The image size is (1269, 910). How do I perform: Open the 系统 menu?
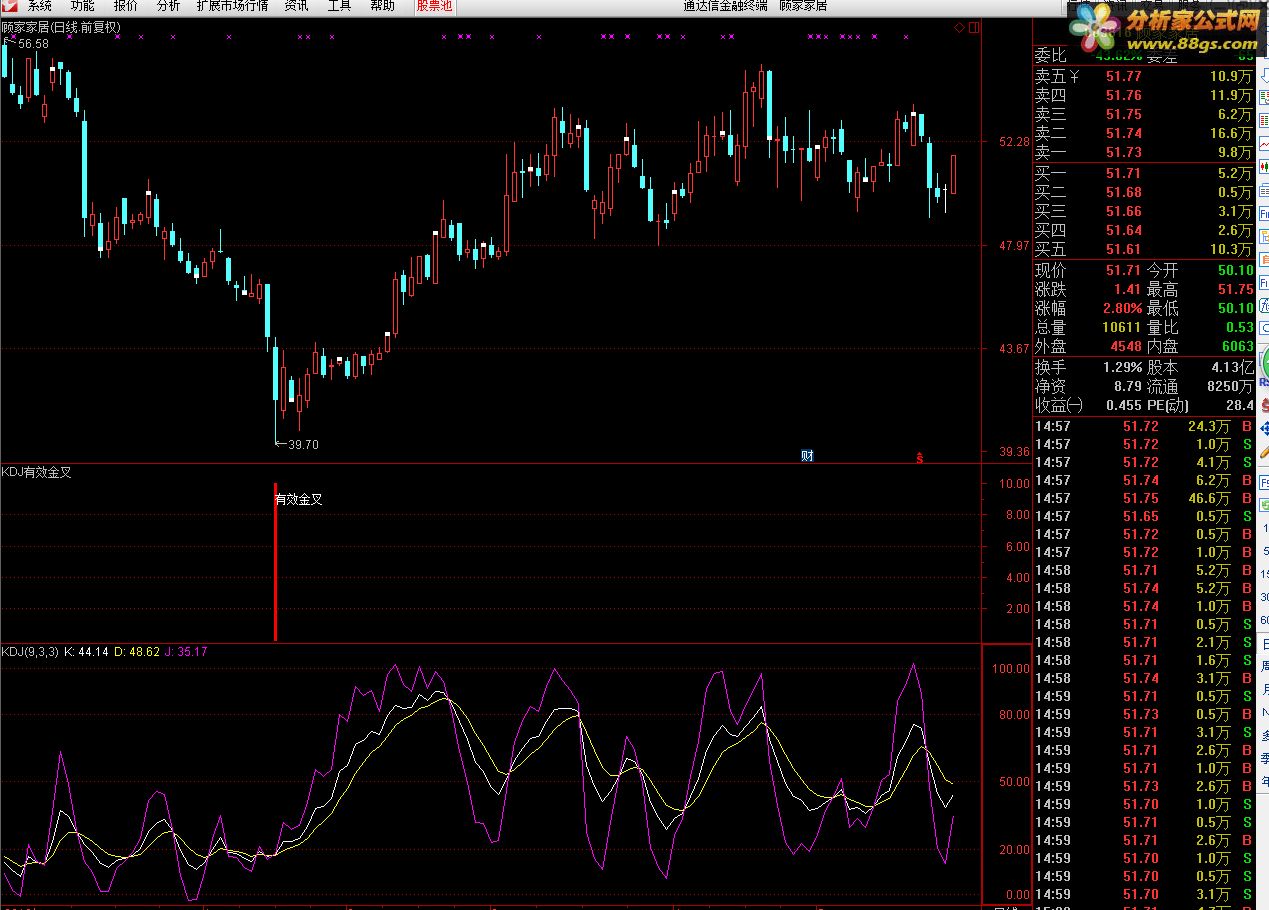pos(40,6)
